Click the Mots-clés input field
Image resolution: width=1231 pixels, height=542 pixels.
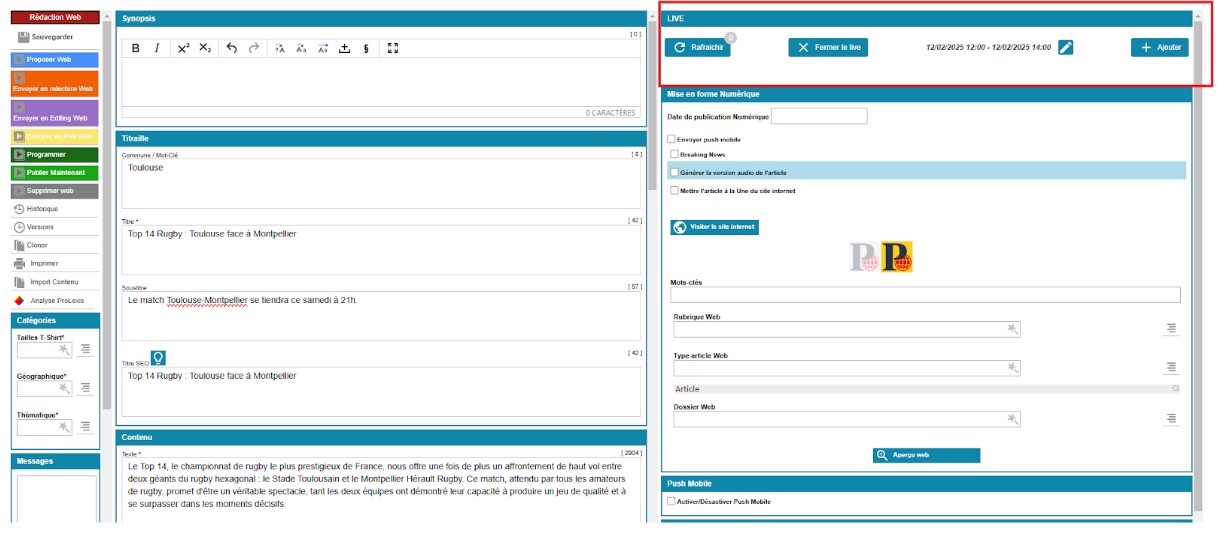pos(925,295)
